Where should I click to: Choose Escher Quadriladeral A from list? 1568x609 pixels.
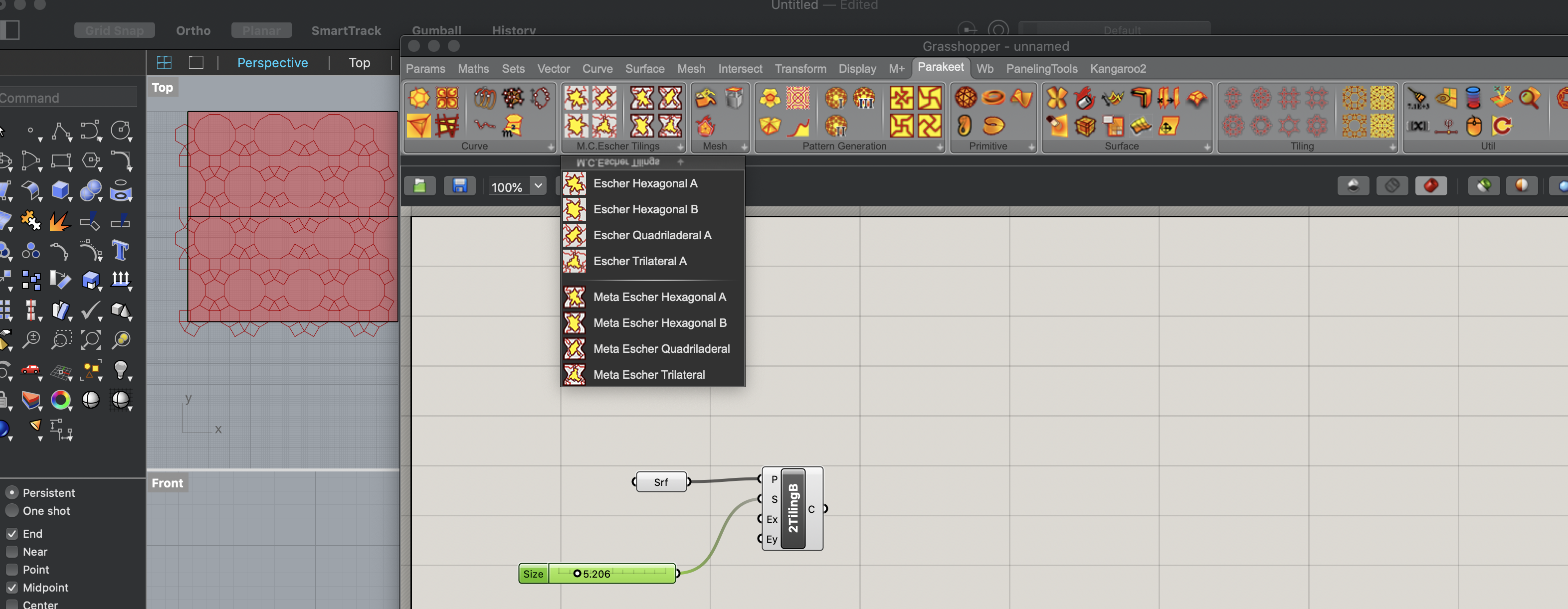[x=652, y=235]
